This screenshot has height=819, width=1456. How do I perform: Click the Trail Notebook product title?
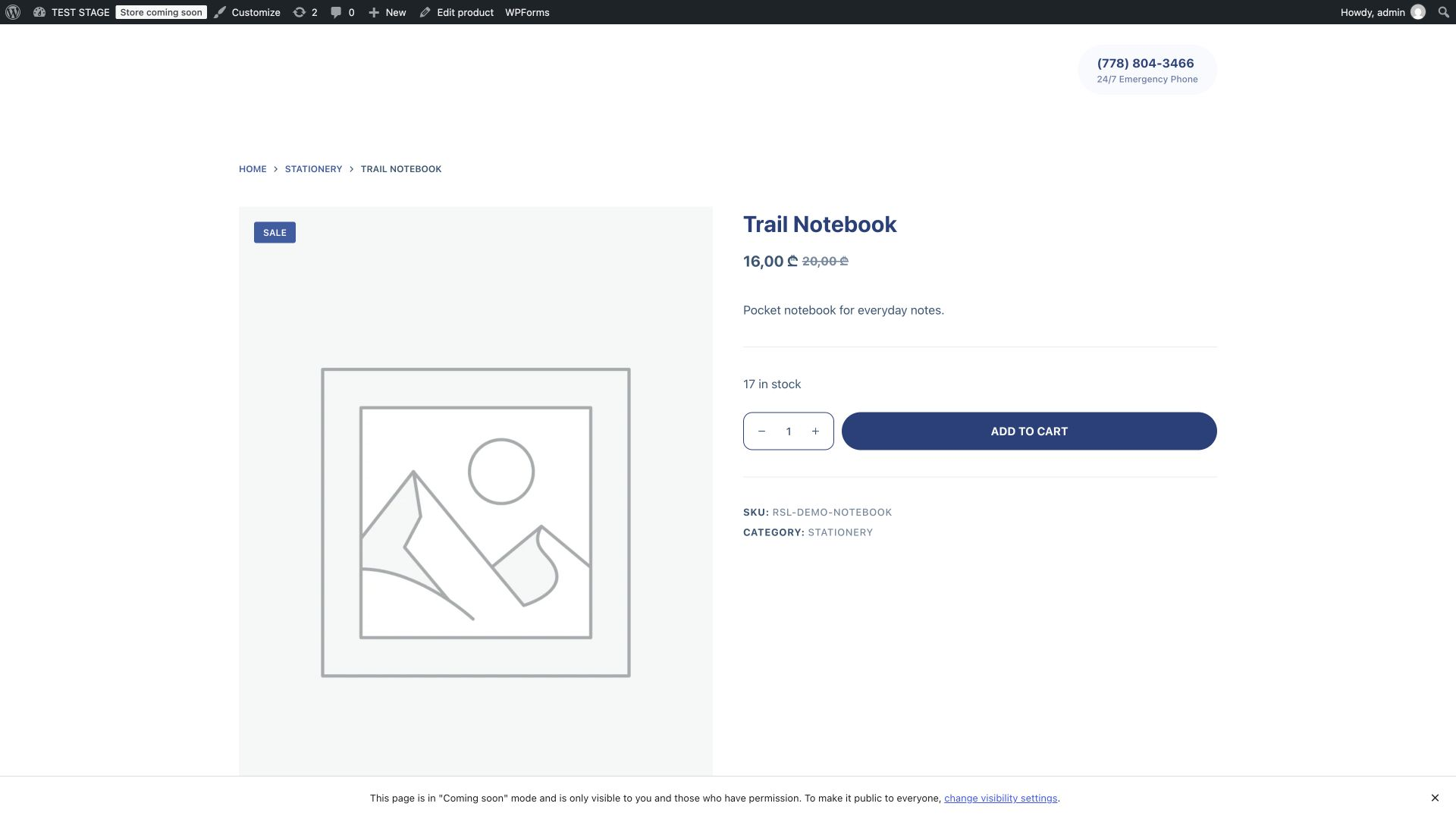[820, 224]
